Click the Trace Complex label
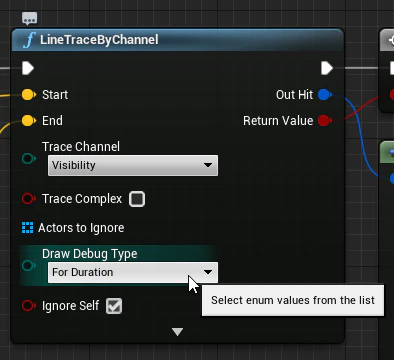394x360 pixels. click(x=82, y=199)
